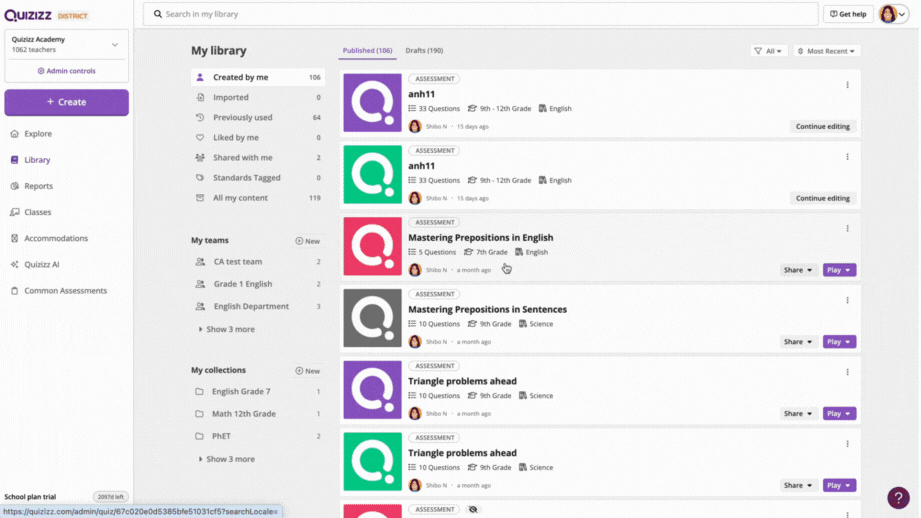921x518 pixels.
Task: Select Created by me category
Action: point(258,78)
